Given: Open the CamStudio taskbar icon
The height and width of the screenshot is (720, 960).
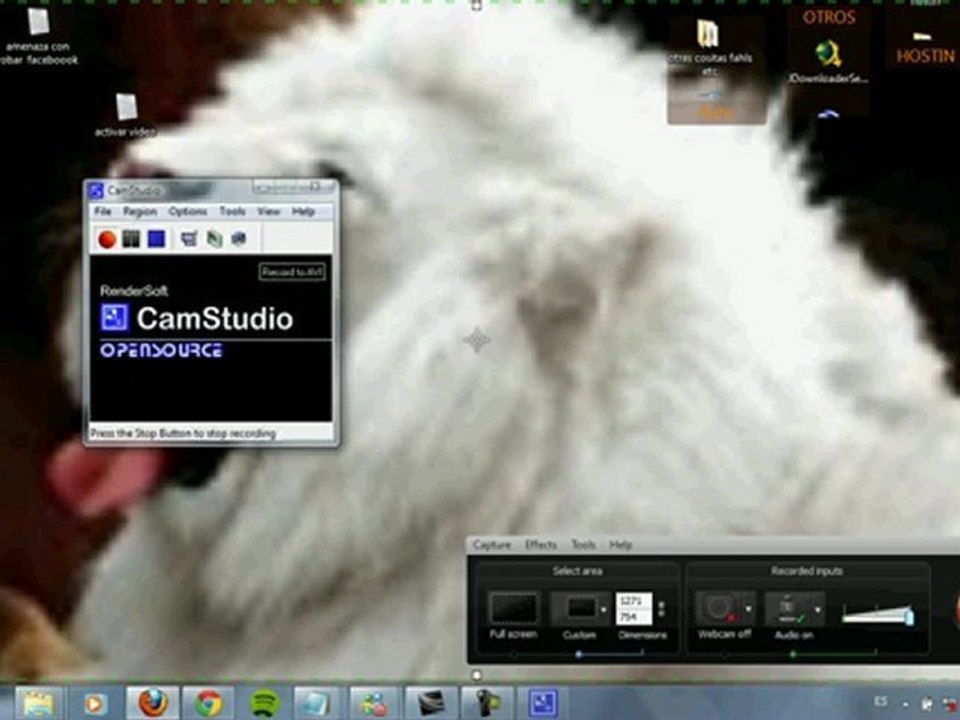Looking at the screenshot, I should point(543,703).
